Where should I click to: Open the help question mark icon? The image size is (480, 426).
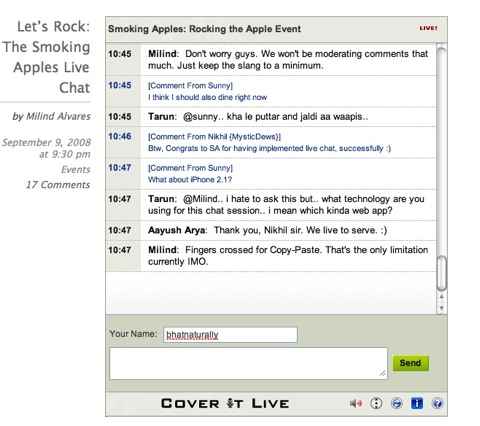pyautogui.click(x=437, y=403)
